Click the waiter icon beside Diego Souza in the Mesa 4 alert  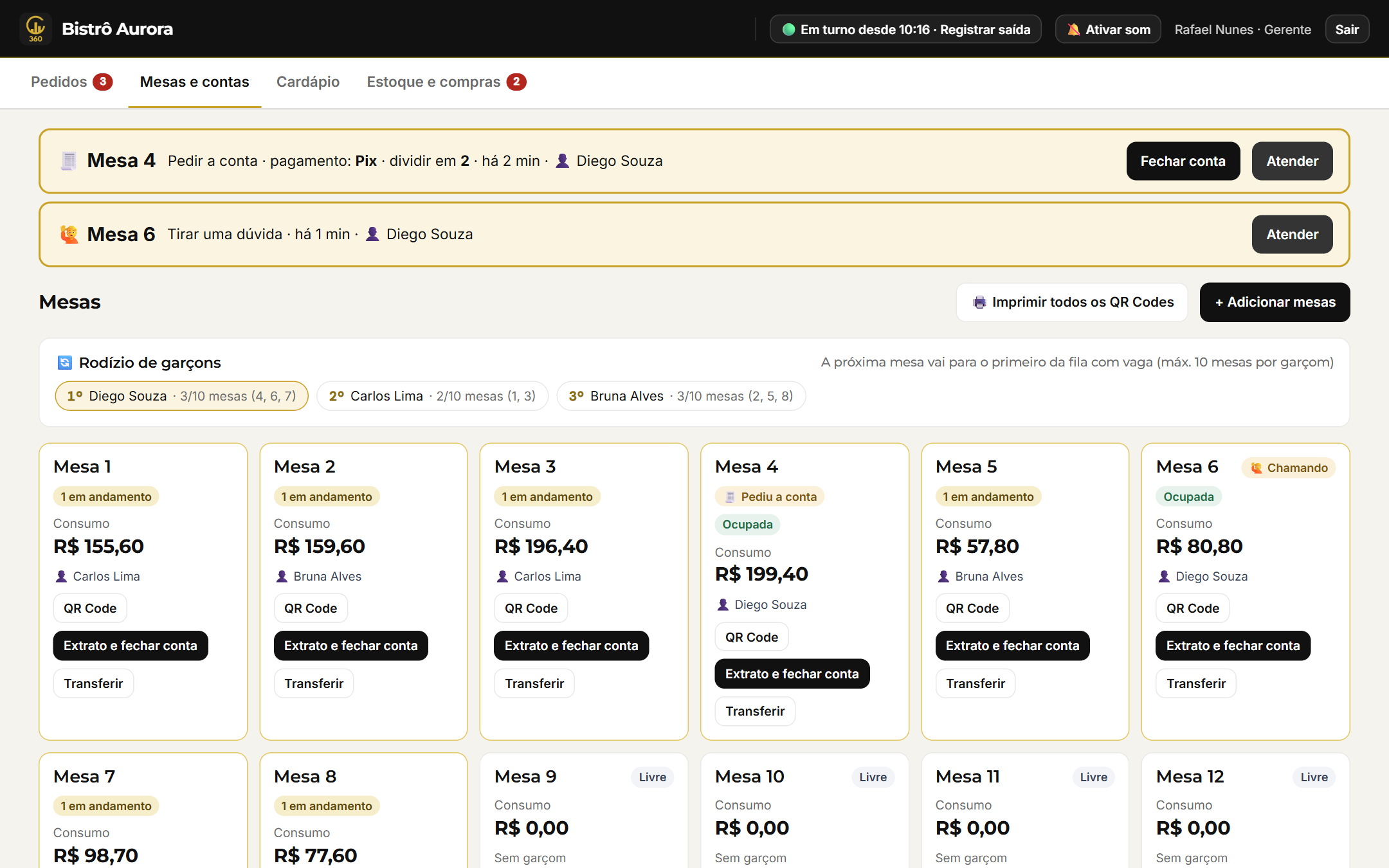[562, 161]
